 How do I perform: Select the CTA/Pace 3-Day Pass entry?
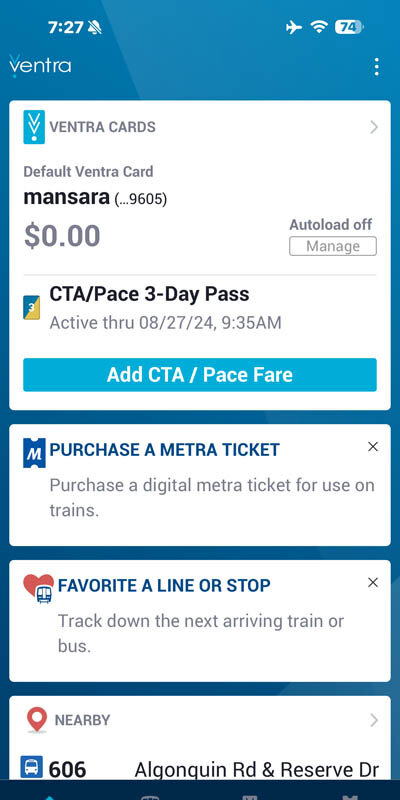[200, 308]
